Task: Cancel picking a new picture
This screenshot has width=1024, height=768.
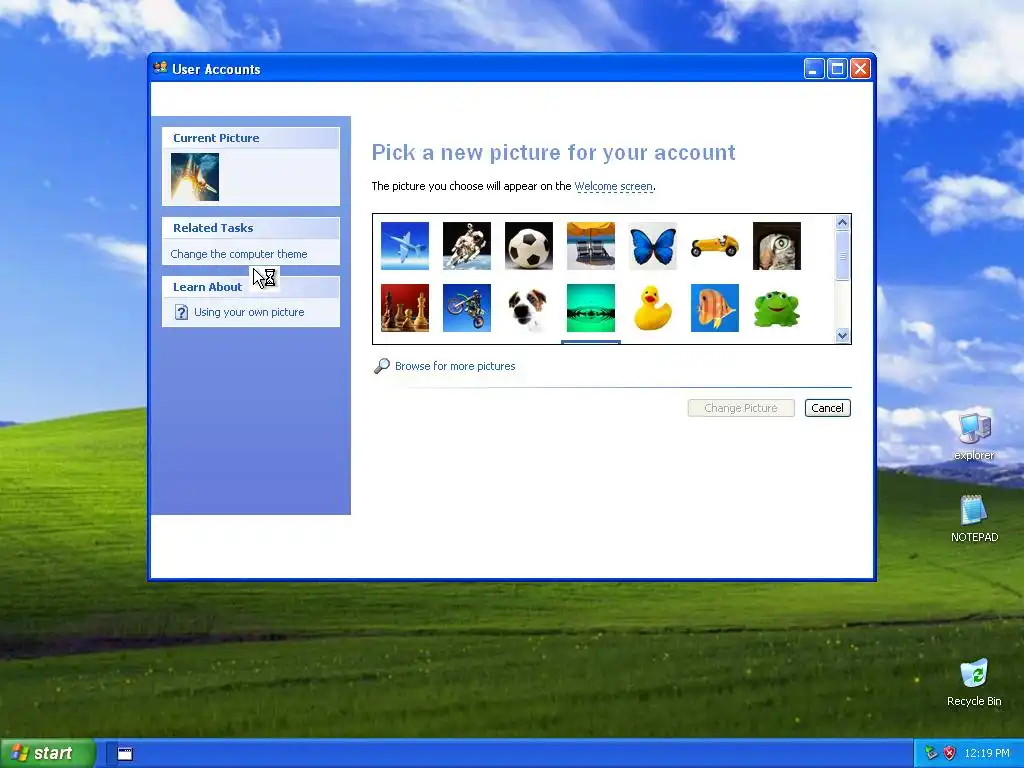Action: click(x=827, y=408)
